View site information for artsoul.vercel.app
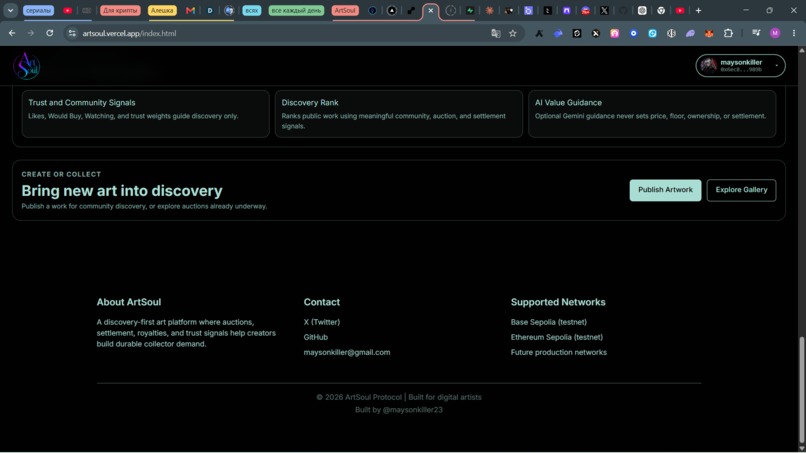The width and height of the screenshot is (806, 453). (x=72, y=33)
